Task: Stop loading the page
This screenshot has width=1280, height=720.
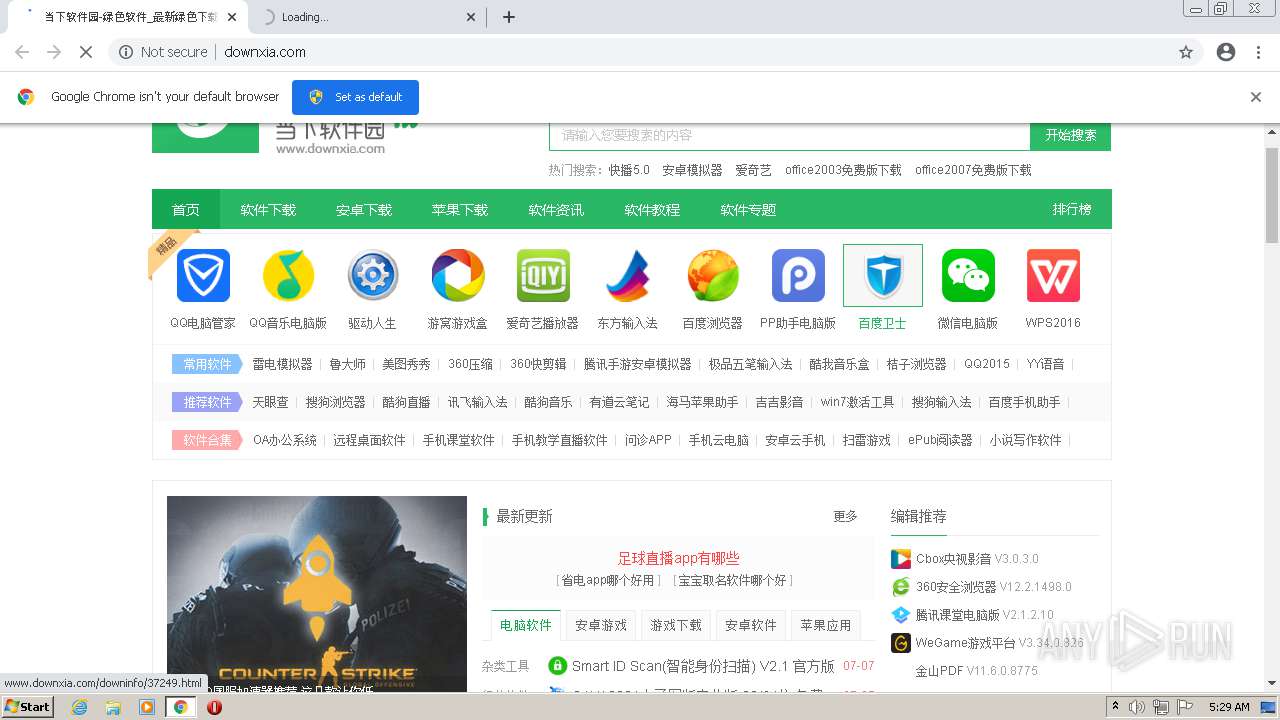Action: [x=86, y=52]
